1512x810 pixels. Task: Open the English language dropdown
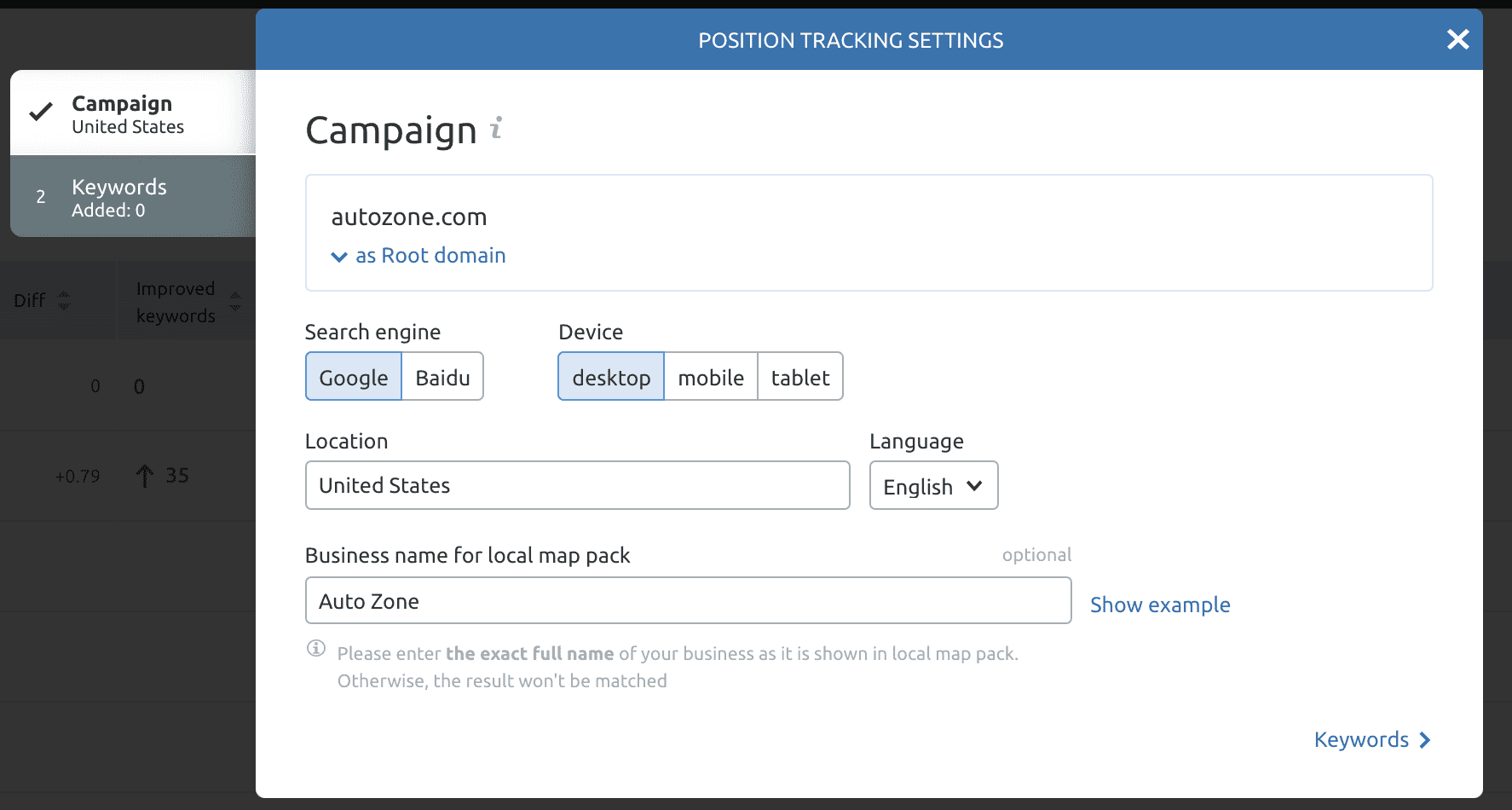[x=932, y=485]
